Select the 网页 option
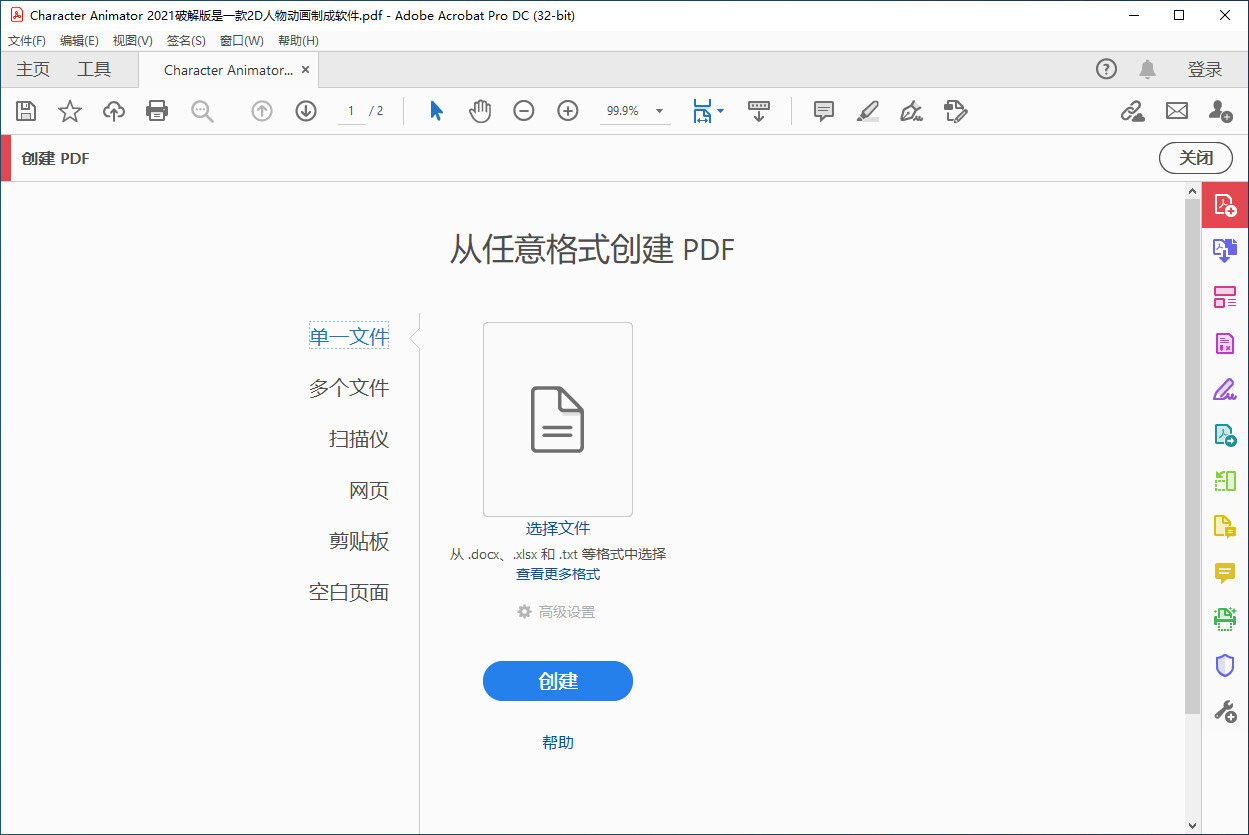Viewport: 1249px width, 835px height. point(369,491)
